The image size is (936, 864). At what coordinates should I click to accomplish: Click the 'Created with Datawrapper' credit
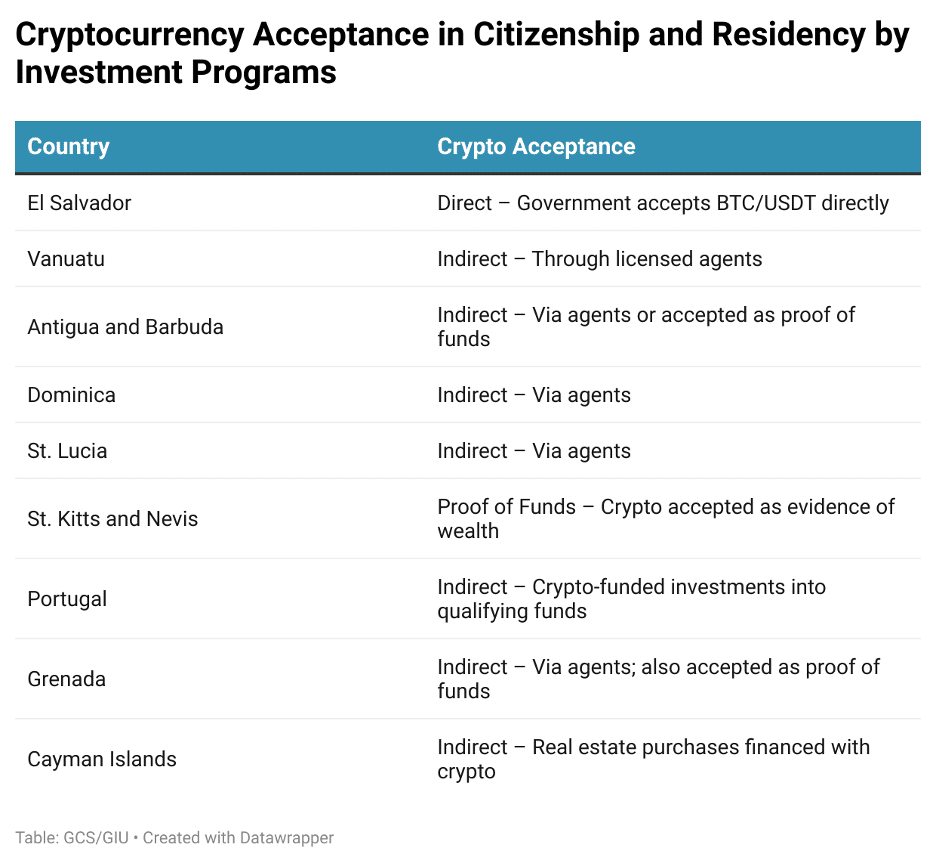238,838
